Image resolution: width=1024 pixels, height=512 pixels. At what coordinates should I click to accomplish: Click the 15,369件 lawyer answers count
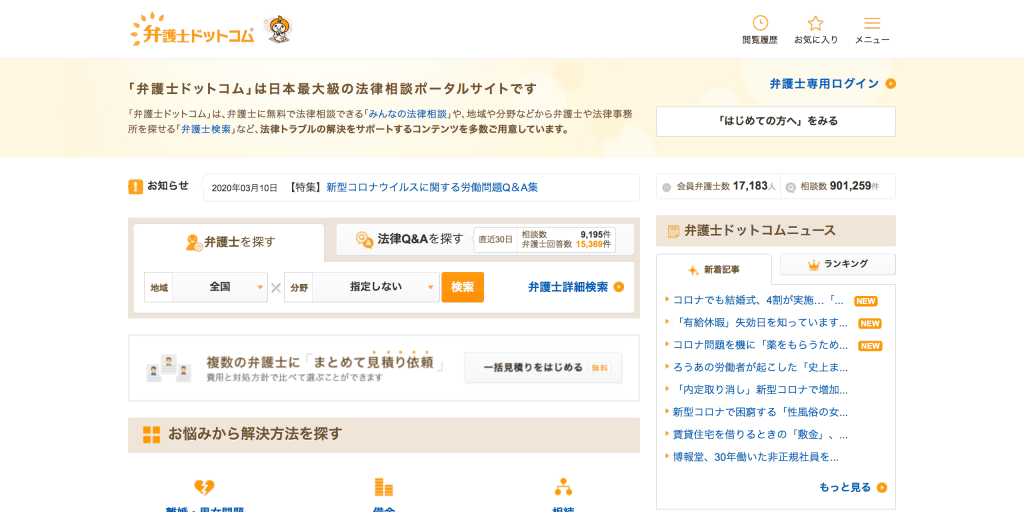pyautogui.click(x=593, y=244)
